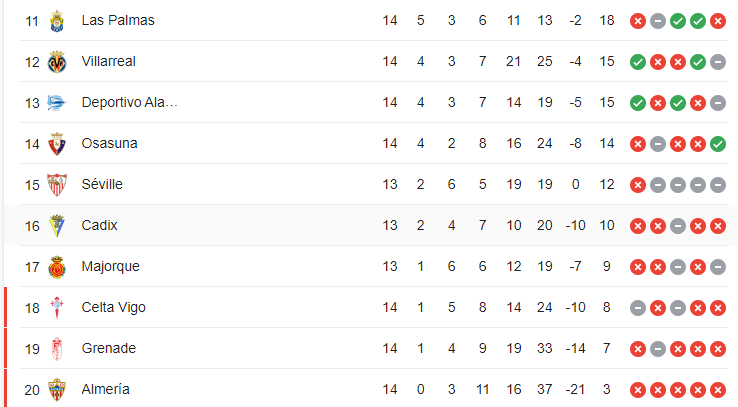Click Séville's points value 12
738x407 pixels.
coord(607,184)
